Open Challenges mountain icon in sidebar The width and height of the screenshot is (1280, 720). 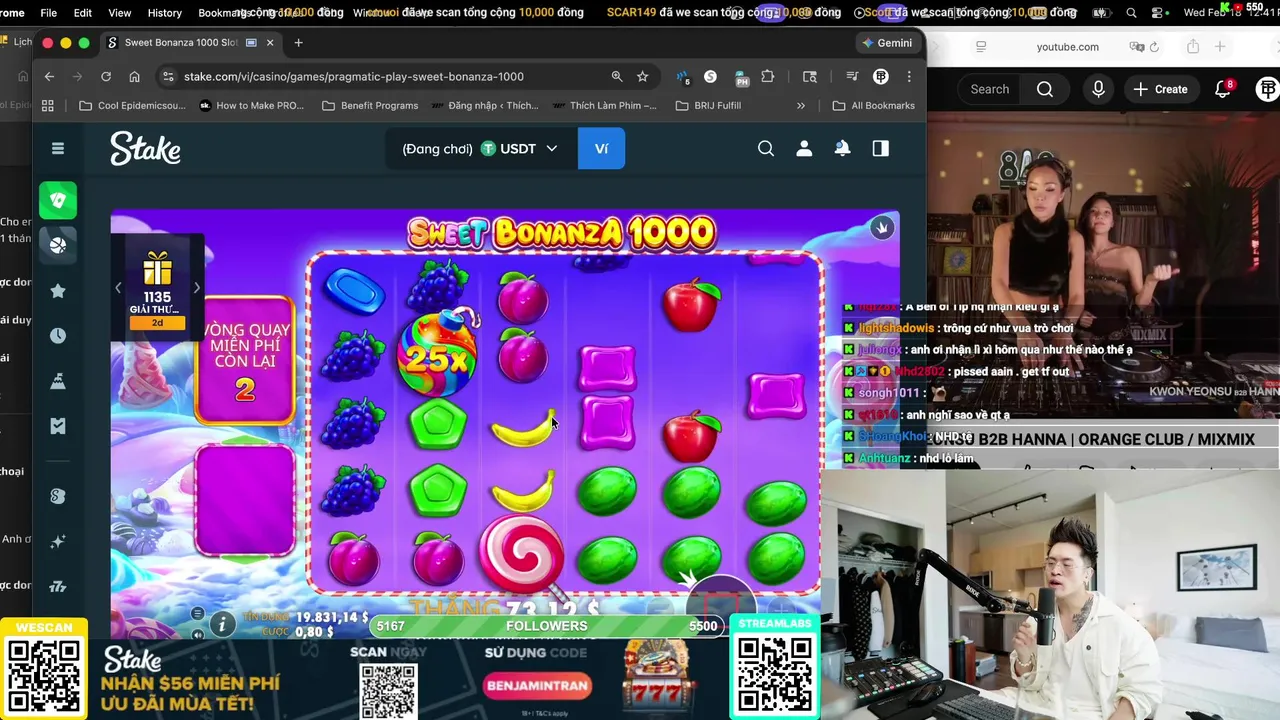tap(58, 381)
